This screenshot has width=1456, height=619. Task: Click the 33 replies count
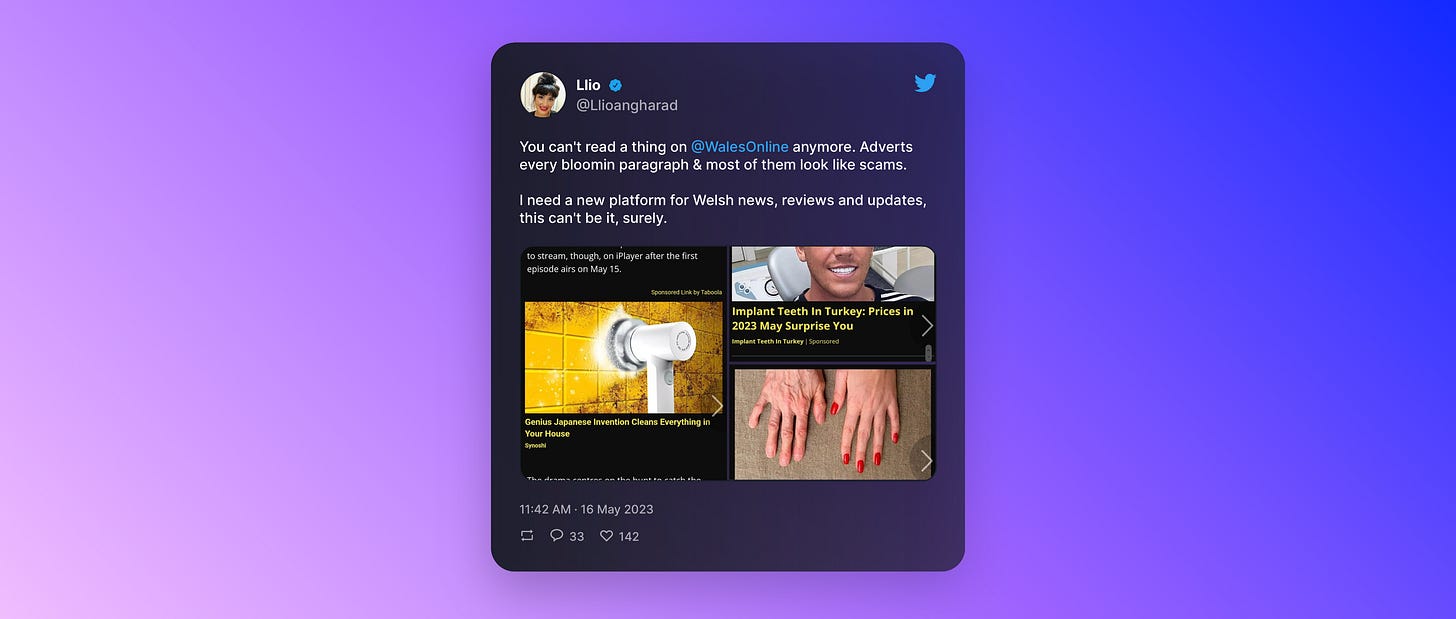tap(576, 537)
